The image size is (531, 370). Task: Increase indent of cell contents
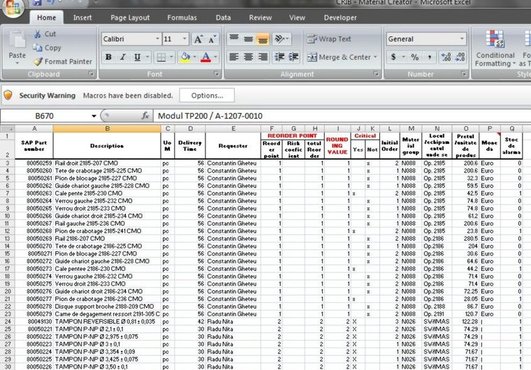pyautogui.click(x=294, y=57)
